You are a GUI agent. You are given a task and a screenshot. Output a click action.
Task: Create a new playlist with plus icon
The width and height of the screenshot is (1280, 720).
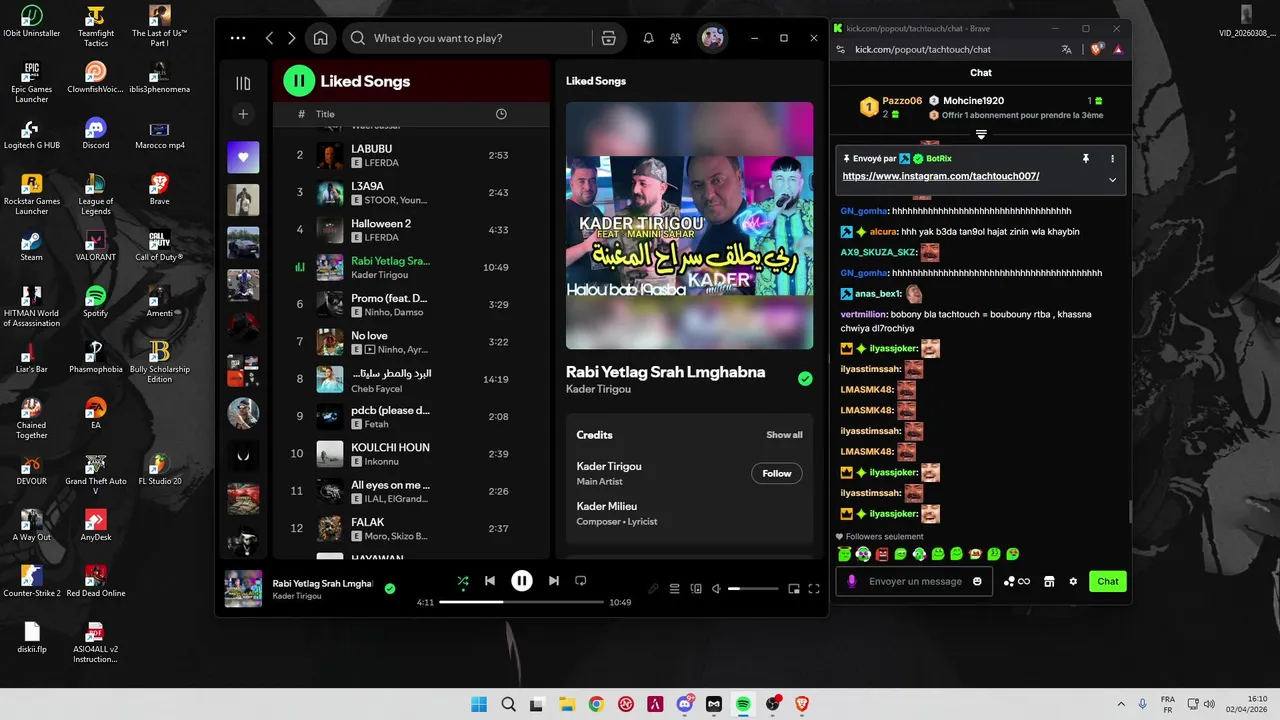(243, 115)
